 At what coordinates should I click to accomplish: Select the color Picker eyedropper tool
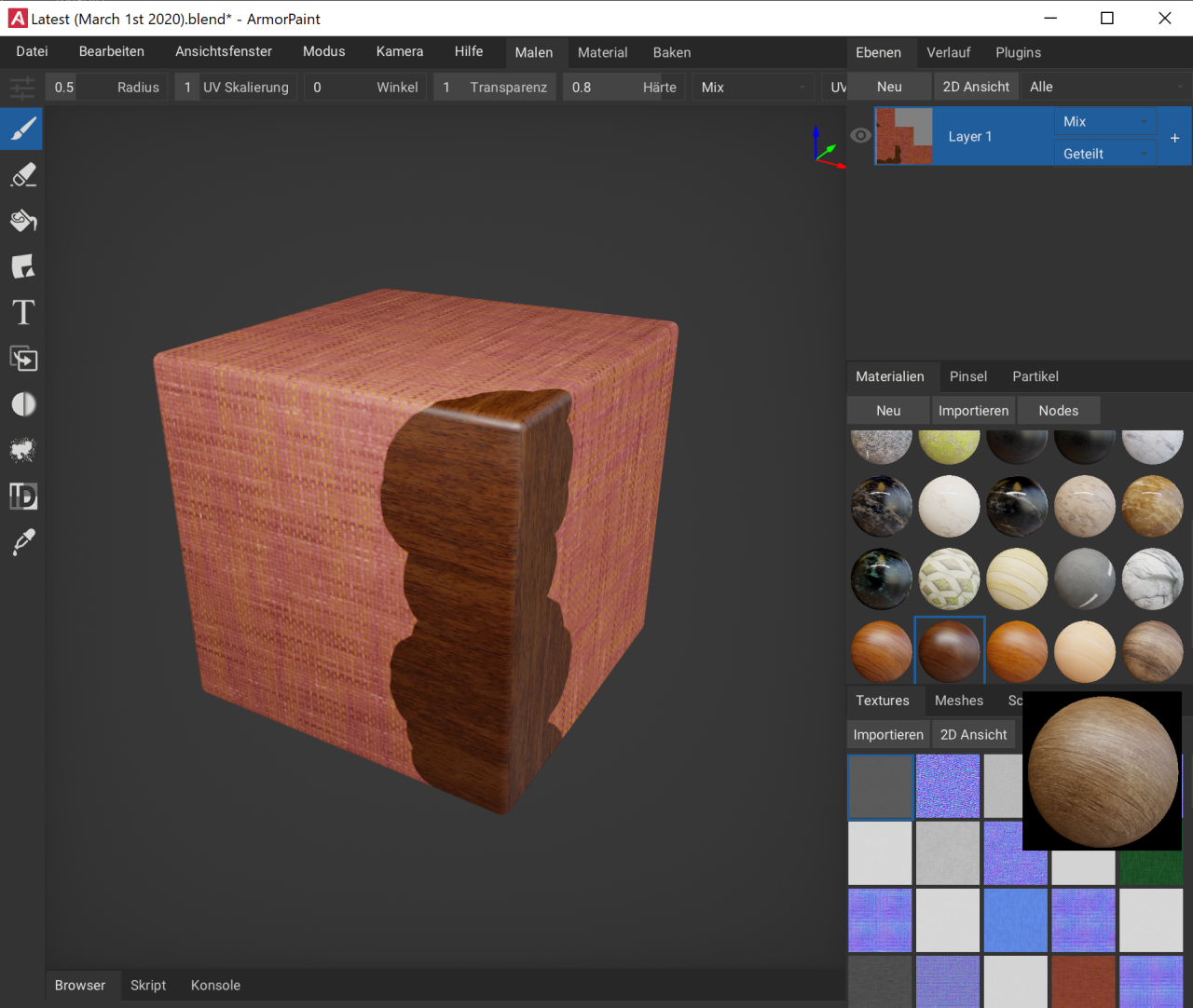[x=23, y=542]
